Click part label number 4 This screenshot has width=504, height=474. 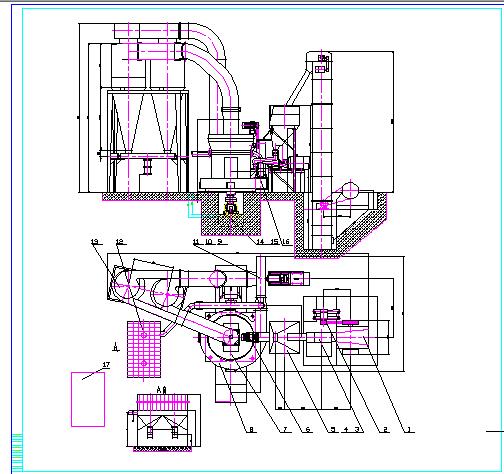tap(346, 430)
